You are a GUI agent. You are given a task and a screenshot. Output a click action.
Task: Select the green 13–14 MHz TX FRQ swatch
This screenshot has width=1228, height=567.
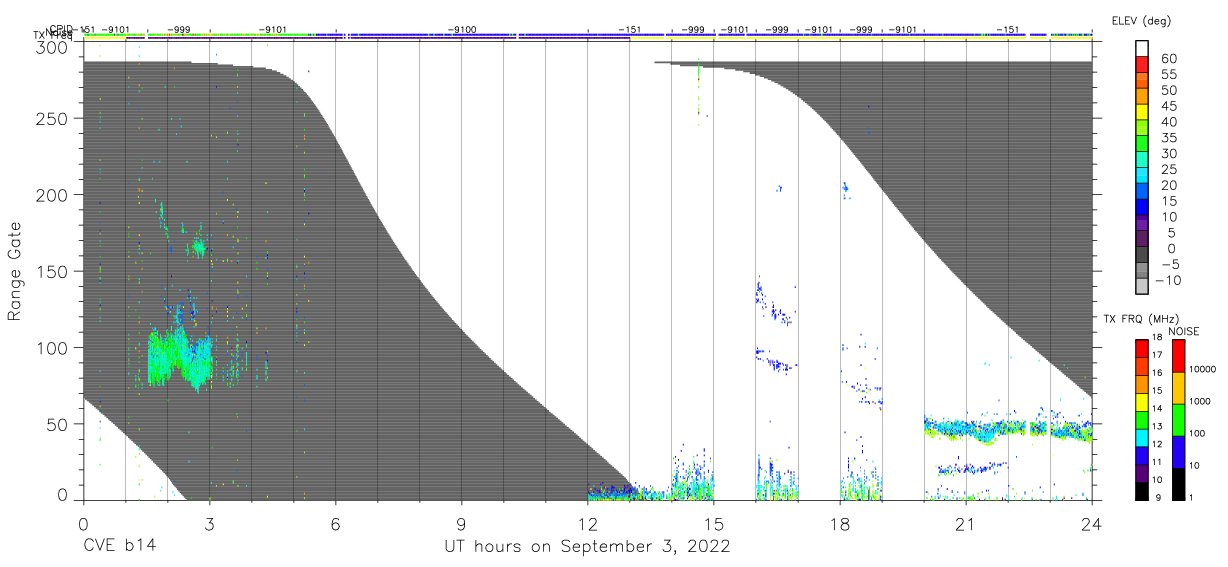click(1141, 420)
